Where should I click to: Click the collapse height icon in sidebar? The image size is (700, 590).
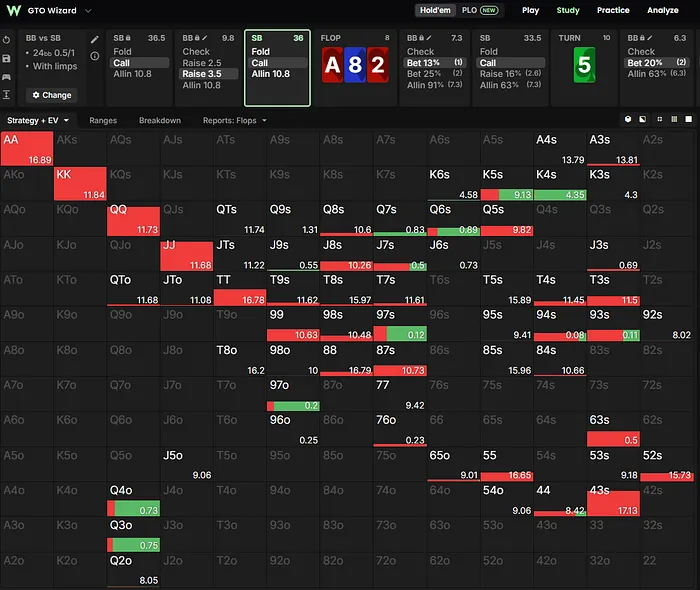click(x=6, y=94)
